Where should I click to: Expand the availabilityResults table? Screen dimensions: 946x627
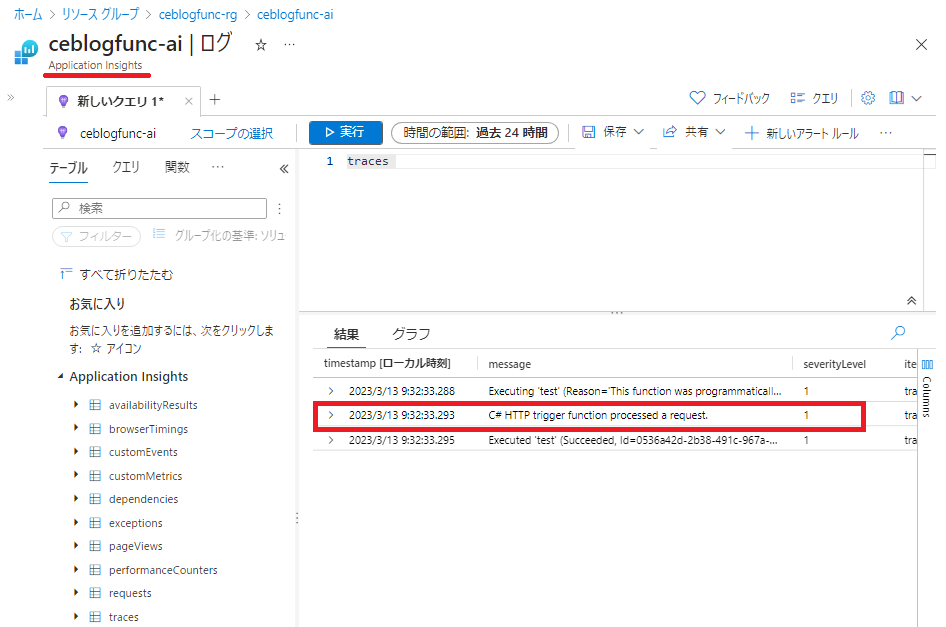(x=76, y=404)
